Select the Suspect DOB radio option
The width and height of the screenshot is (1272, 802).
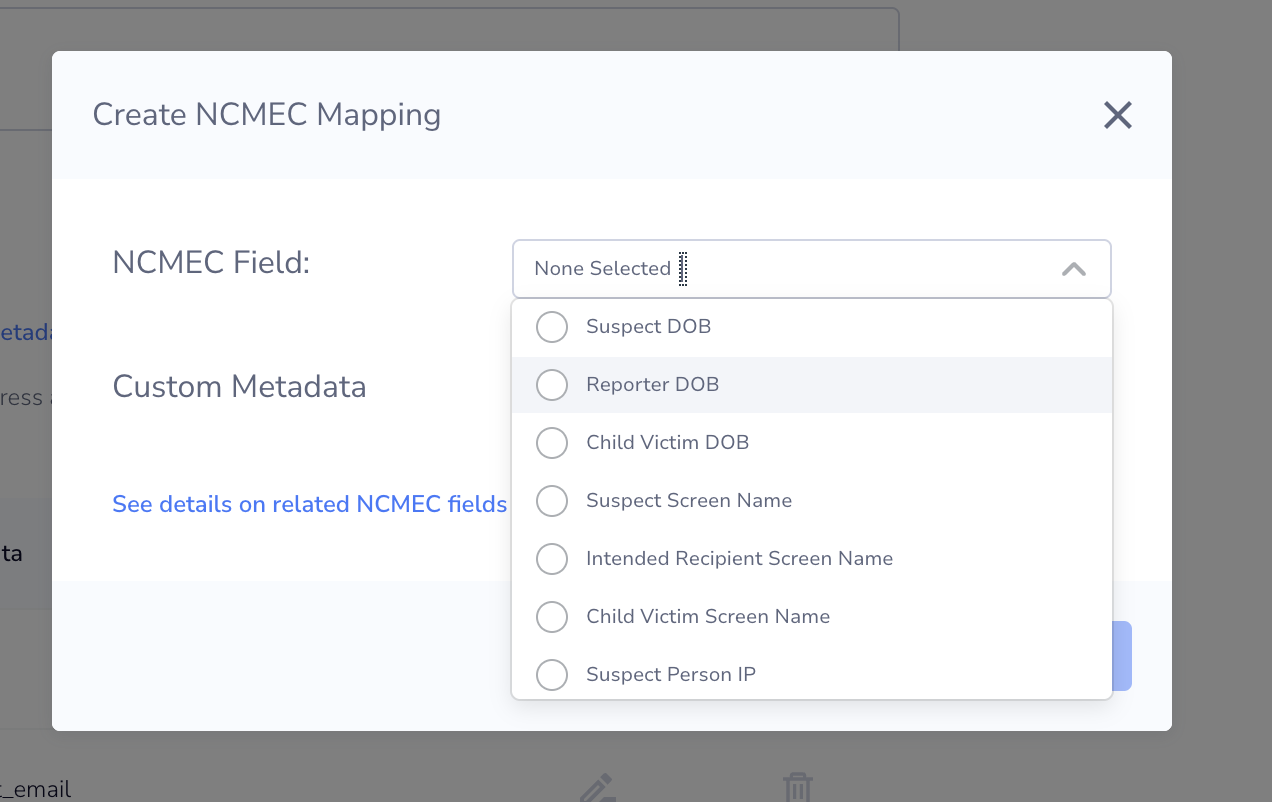click(x=552, y=327)
